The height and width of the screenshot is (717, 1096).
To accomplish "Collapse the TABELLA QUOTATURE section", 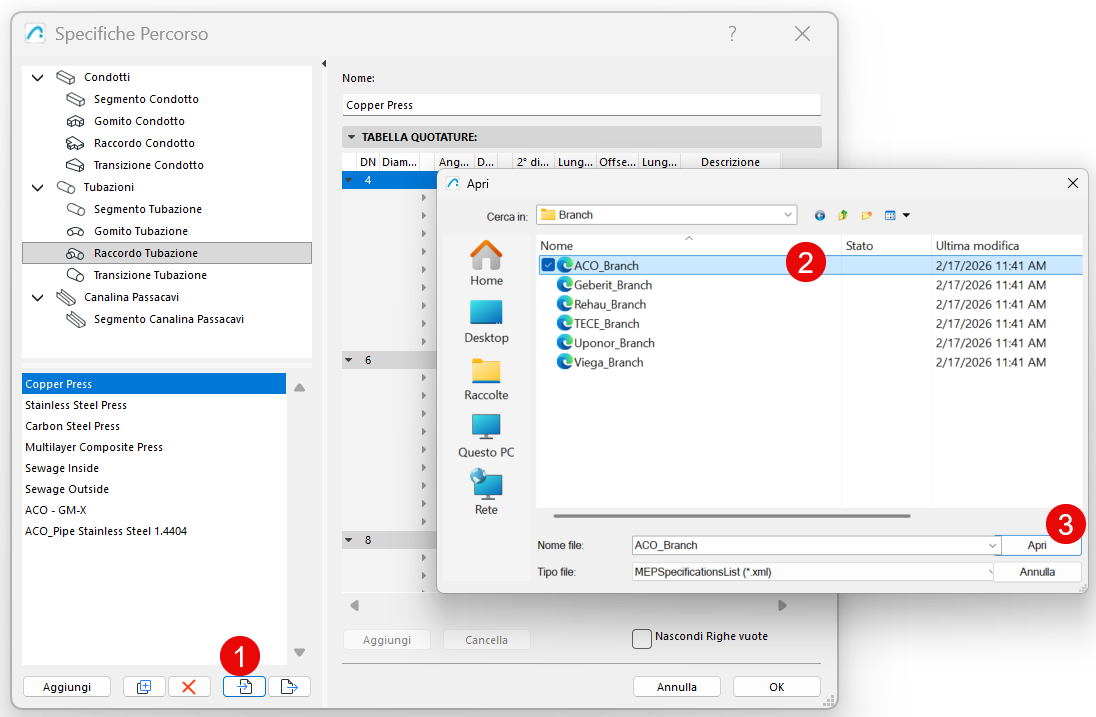I will (x=352, y=137).
